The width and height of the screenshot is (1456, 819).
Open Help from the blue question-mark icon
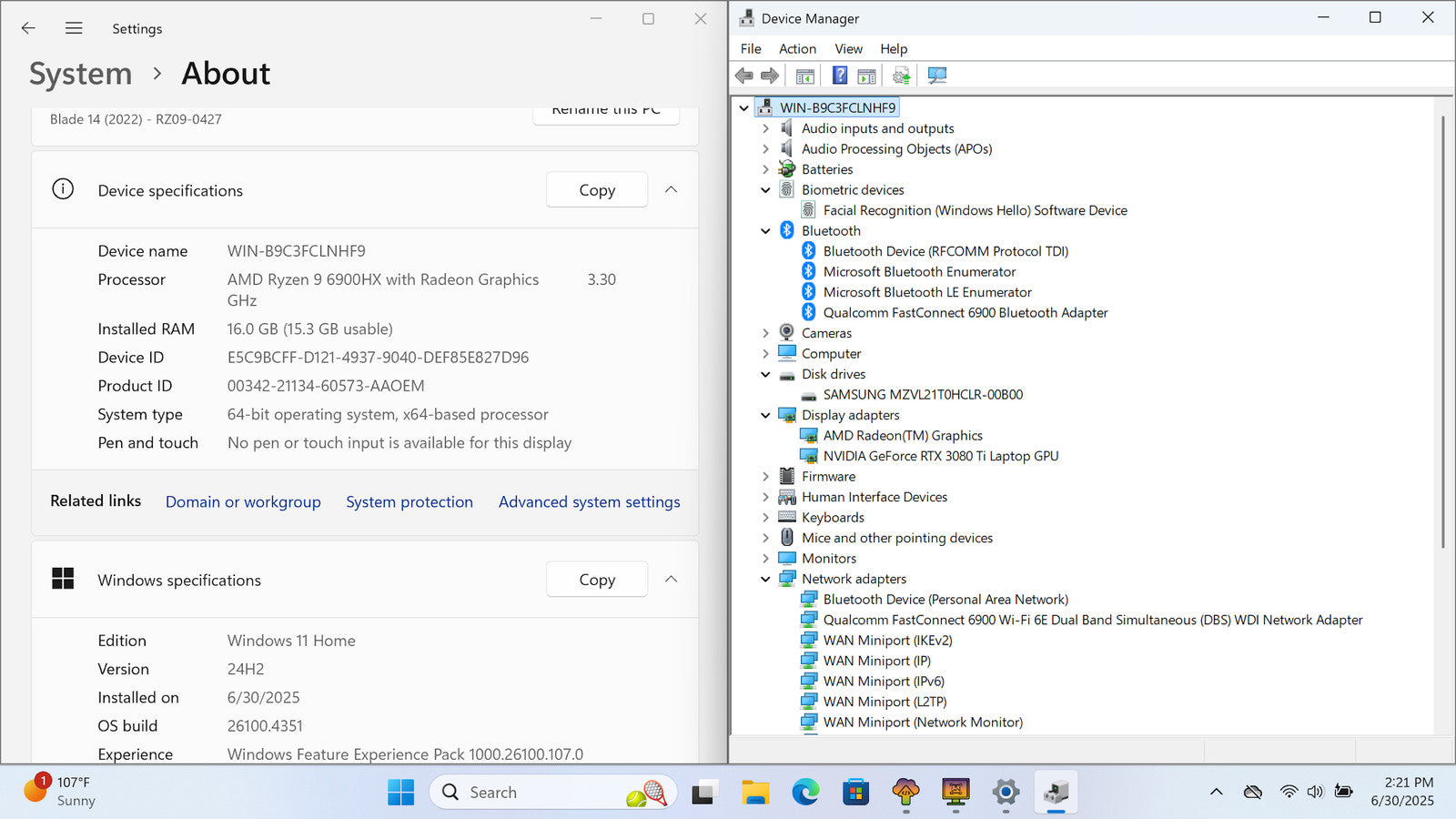click(x=839, y=76)
